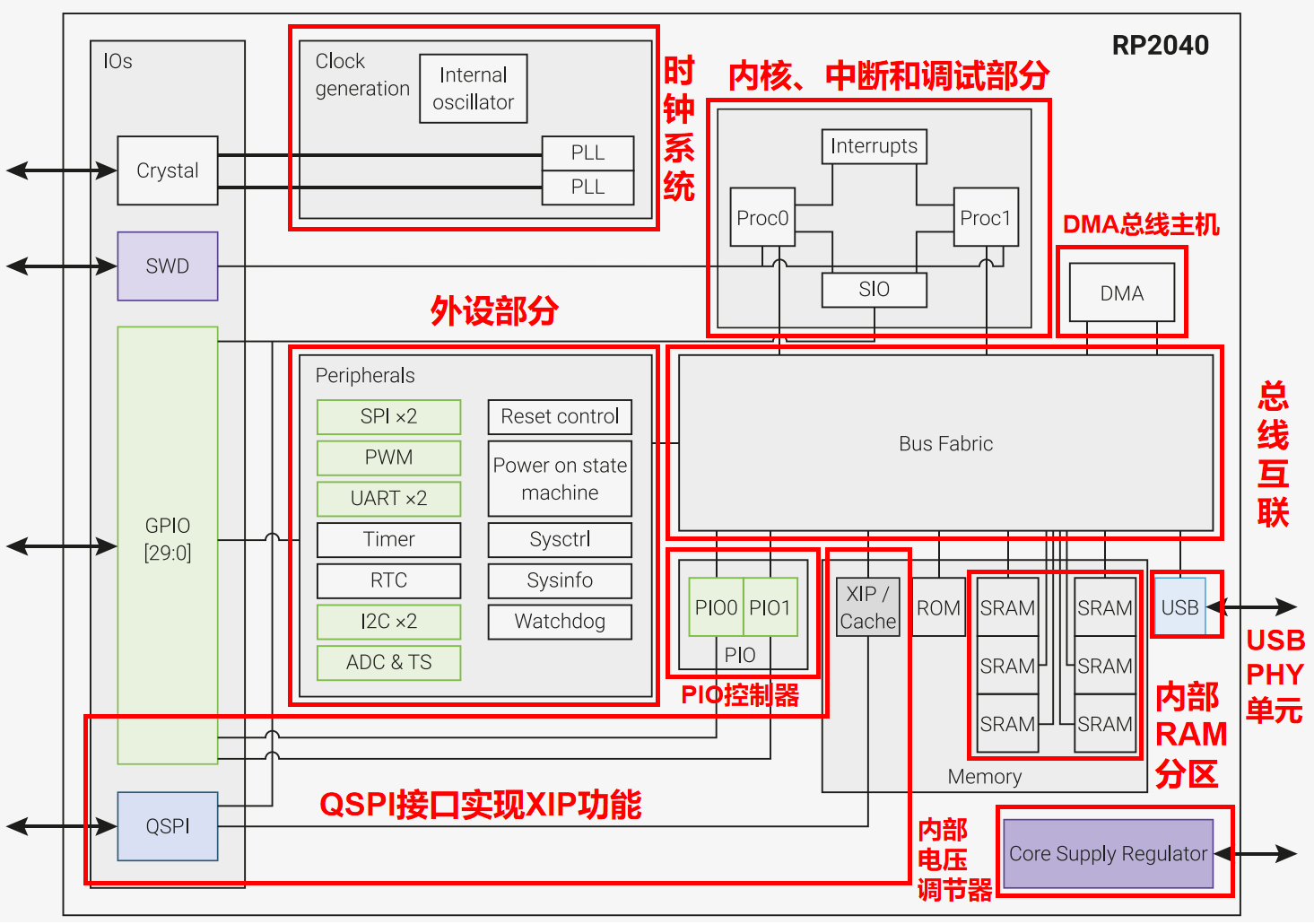Viewport: 1314px width, 924px height.
Task: Select the SIO block
Action: 875,290
